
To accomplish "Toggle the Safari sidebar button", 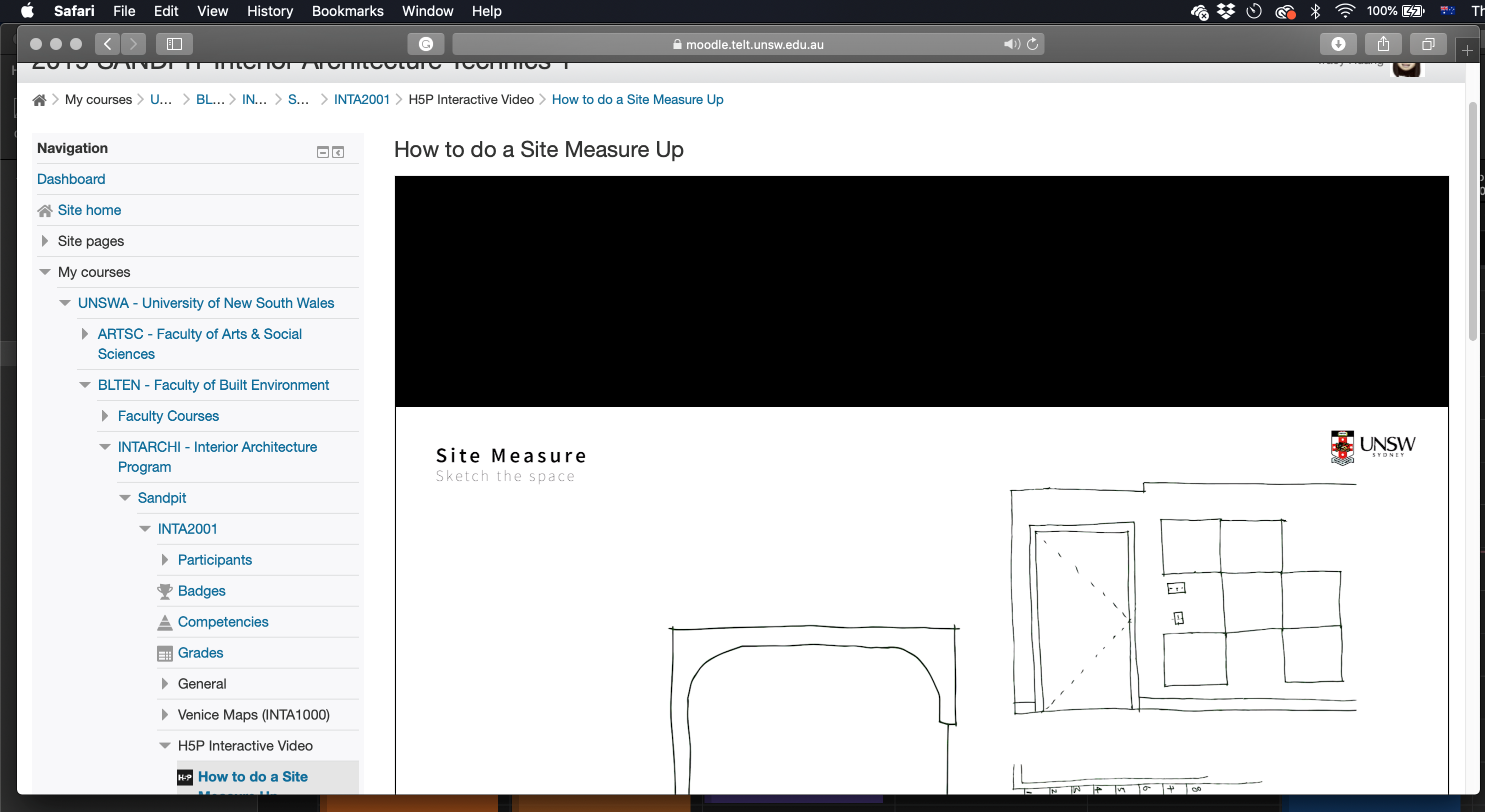I will pyautogui.click(x=174, y=44).
